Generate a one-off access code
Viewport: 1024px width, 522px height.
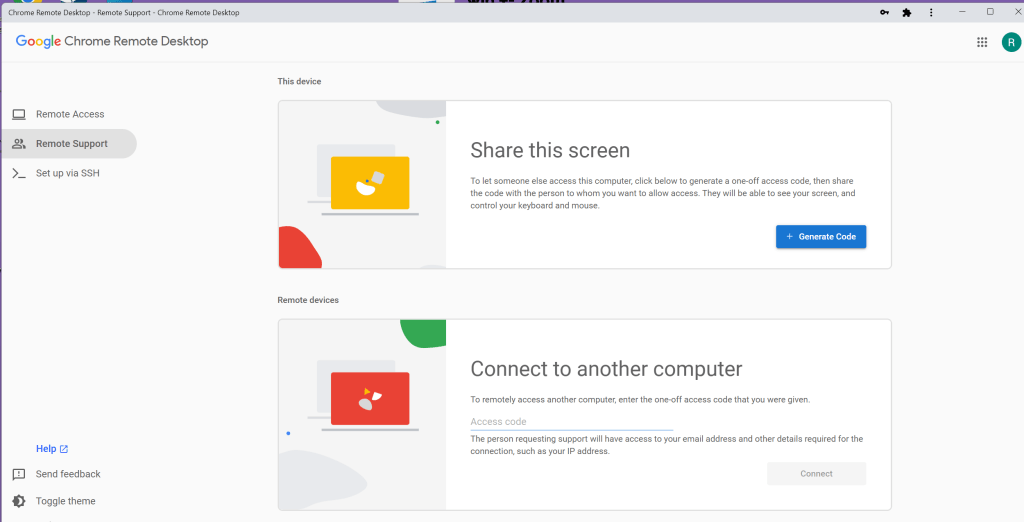[x=821, y=237]
